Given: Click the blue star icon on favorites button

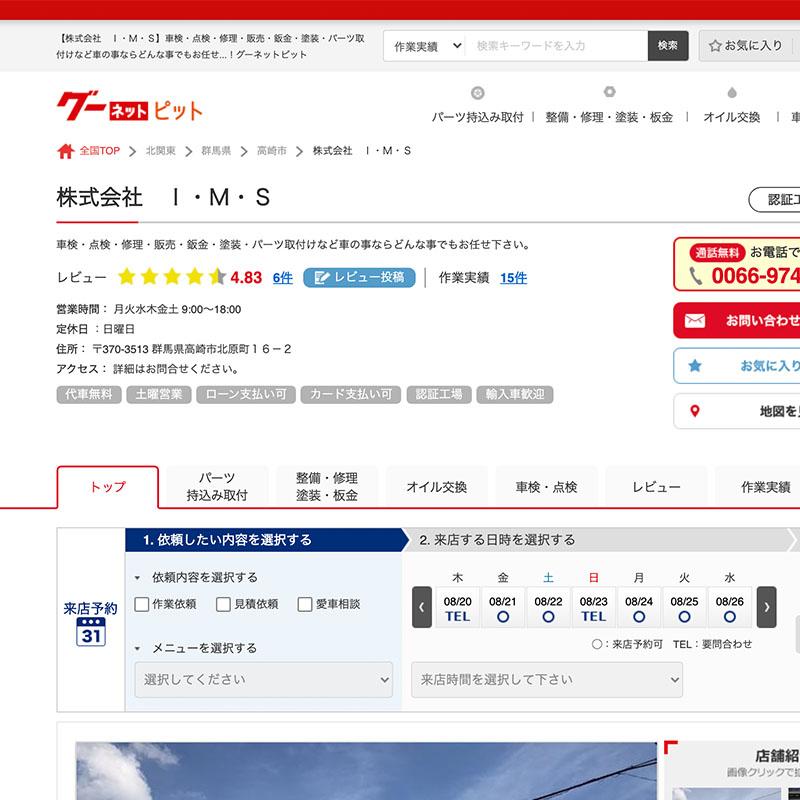Looking at the screenshot, I should (x=695, y=365).
